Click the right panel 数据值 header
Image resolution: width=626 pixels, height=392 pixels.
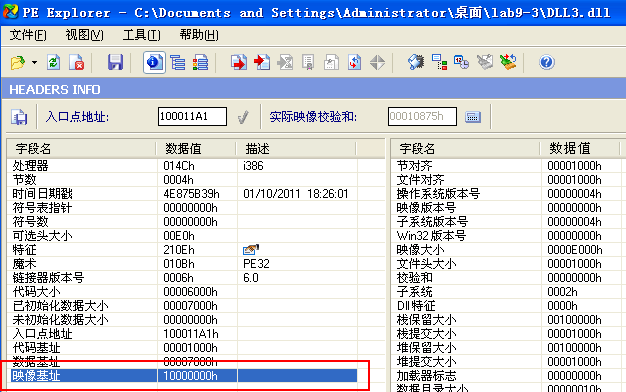580,149
